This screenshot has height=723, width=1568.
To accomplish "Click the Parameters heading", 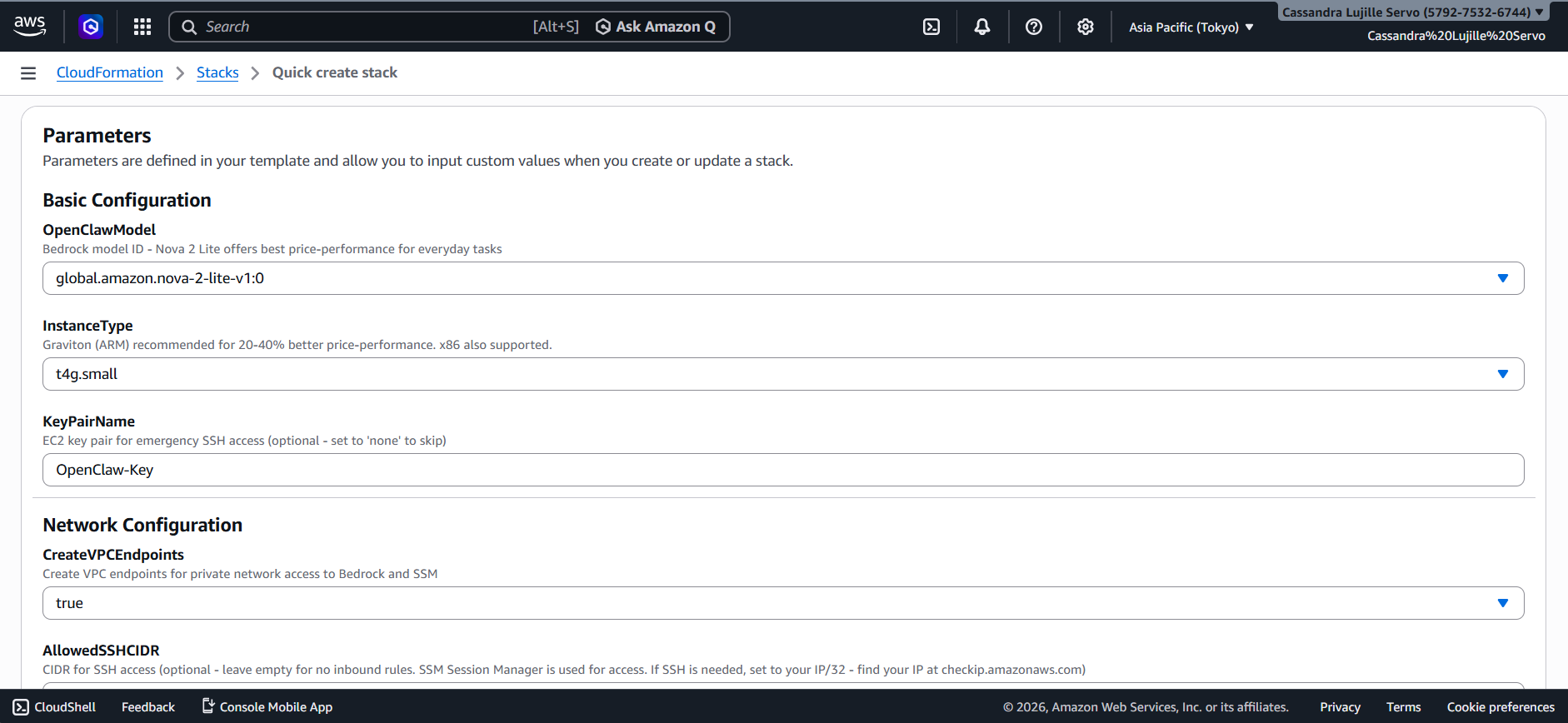I will pos(97,136).
